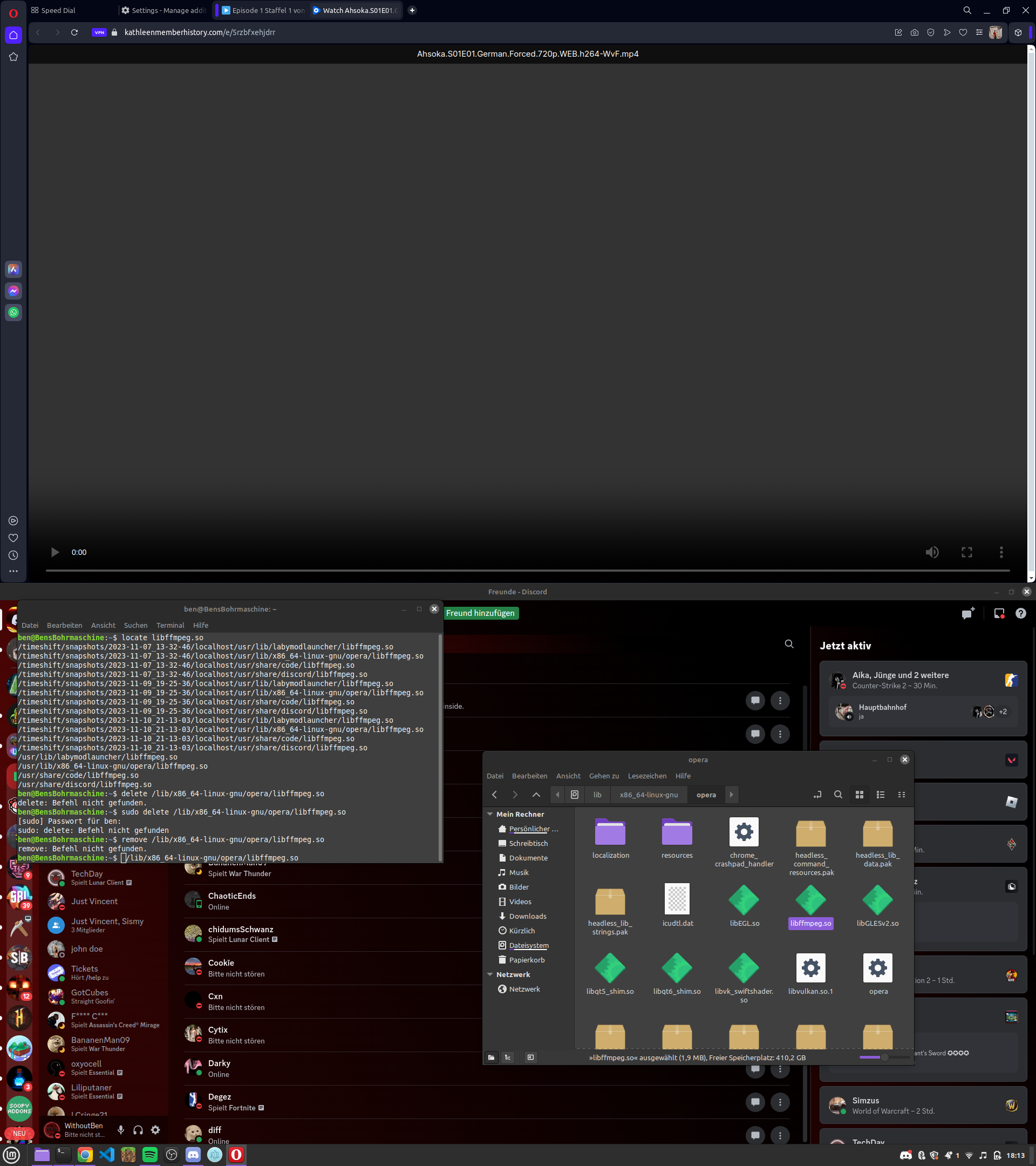This screenshot has height=1166, width=1036.
Task: Go up one folder in file manager
Action: 536,795
